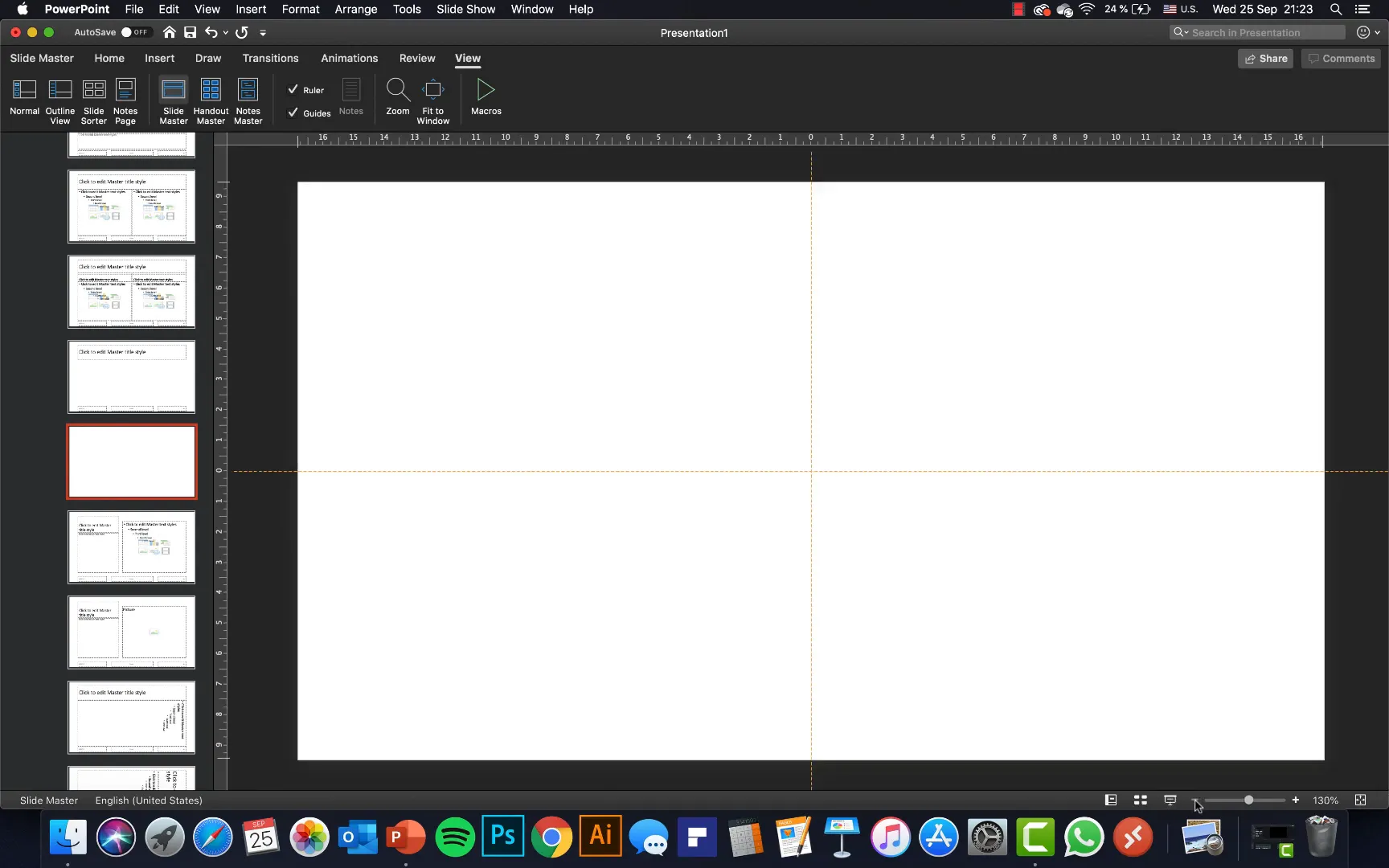Image resolution: width=1389 pixels, height=868 pixels.
Task: Adjust the zoom slider handle
Action: 1248,800
